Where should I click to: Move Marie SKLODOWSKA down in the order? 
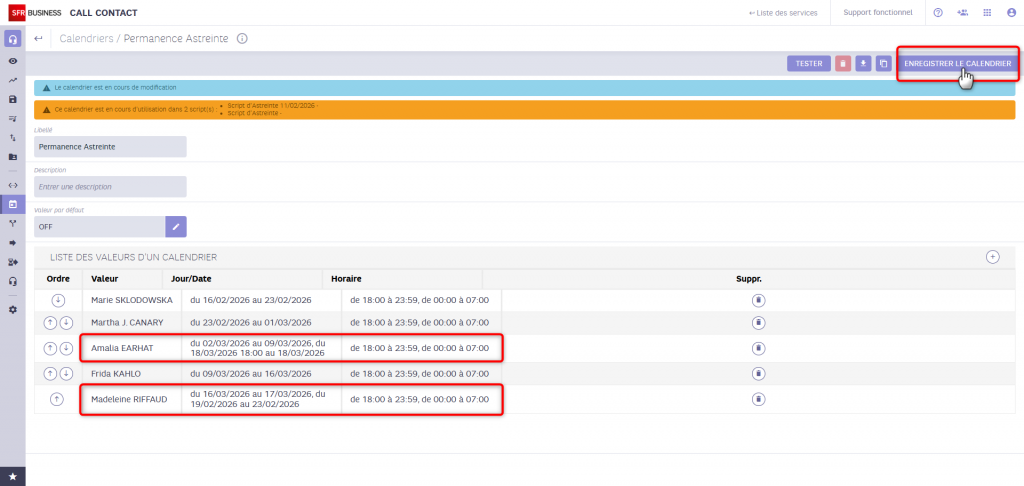coord(58,299)
